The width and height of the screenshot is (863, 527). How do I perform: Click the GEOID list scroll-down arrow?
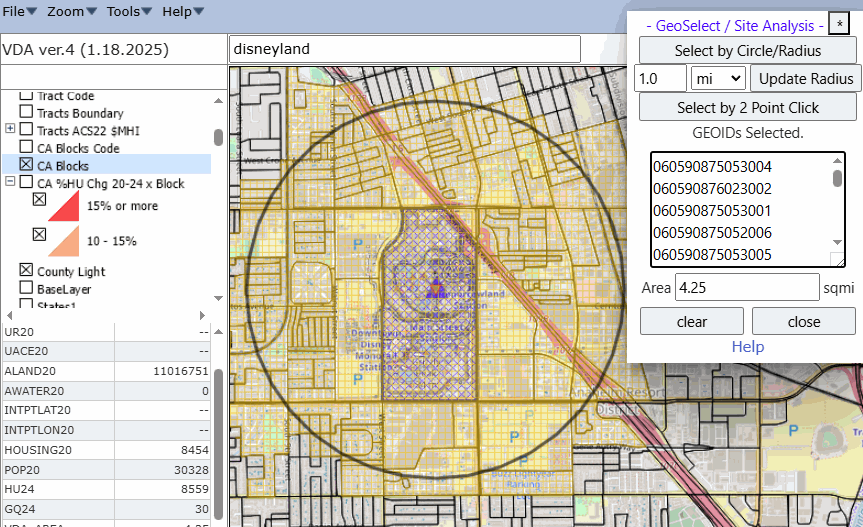click(838, 243)
